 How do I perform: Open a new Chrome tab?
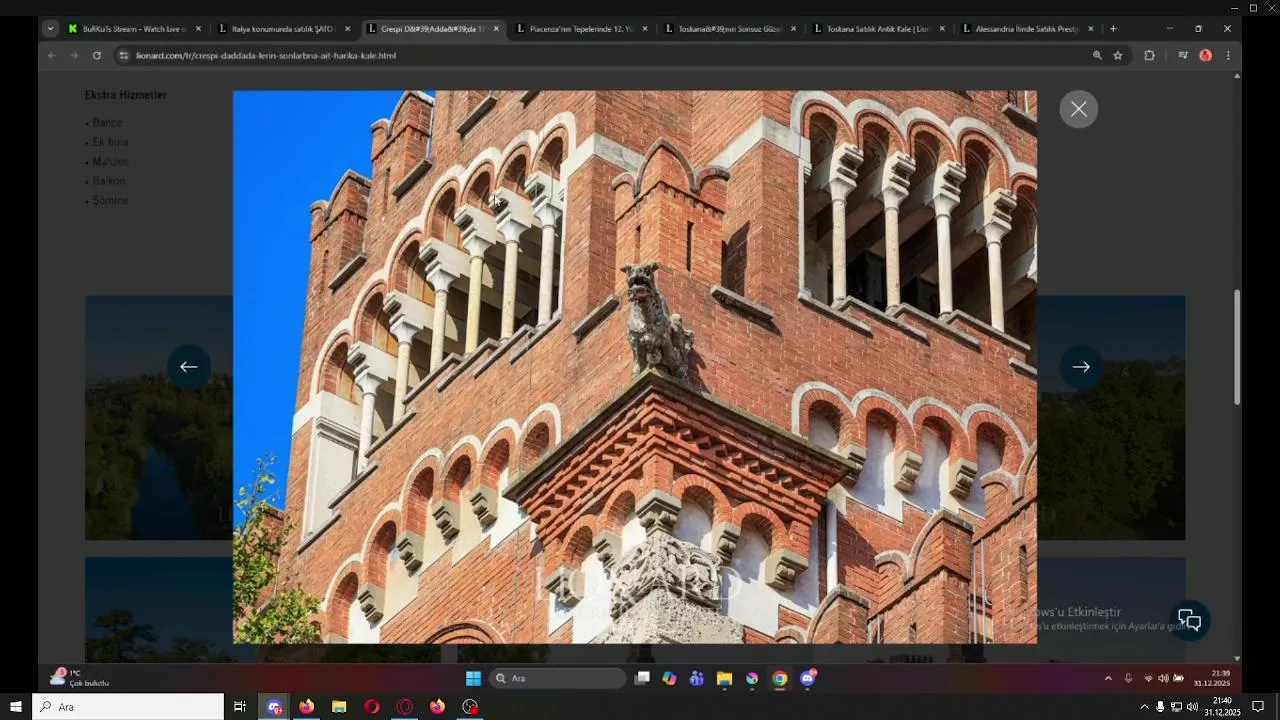click(1113, 29)
